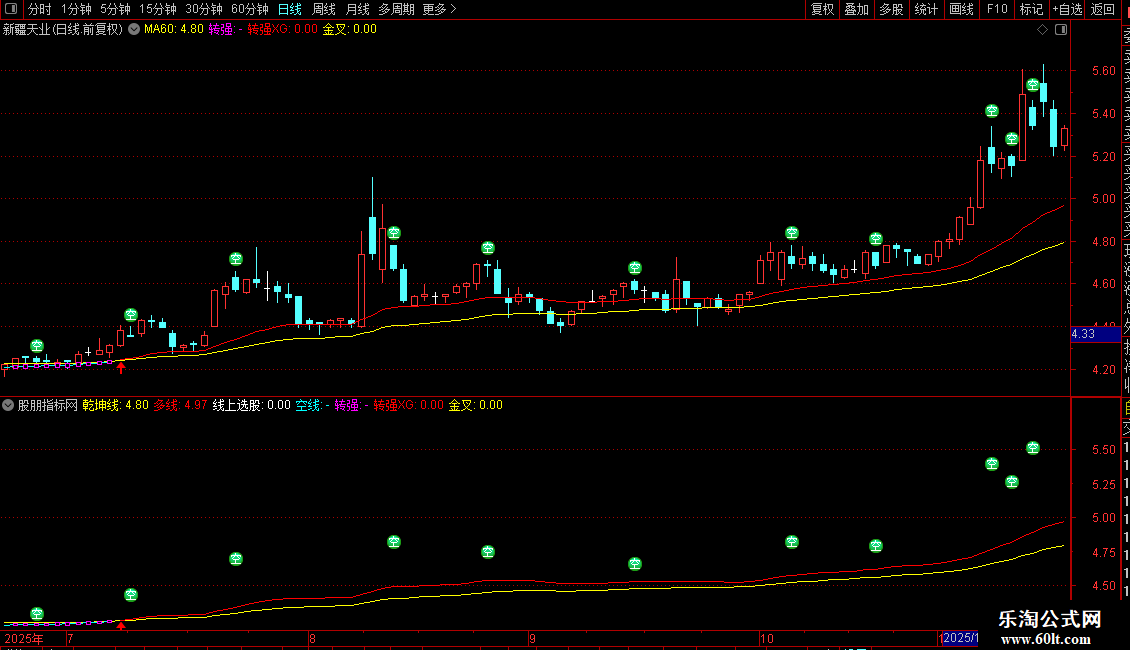Add stock via +自选 button
The image size is (1130, 650).
[1067, 9]
